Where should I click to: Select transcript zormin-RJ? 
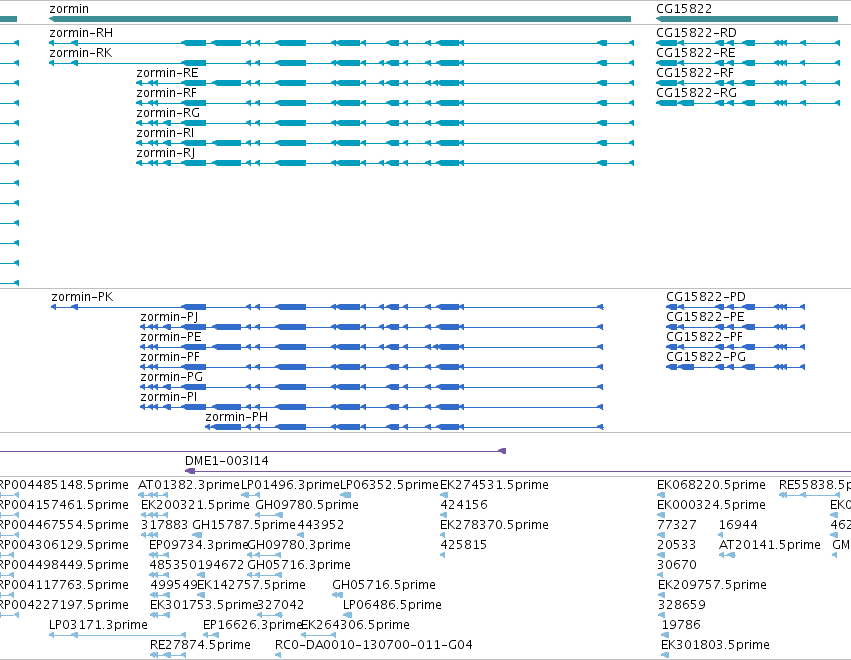[x=166, y=153]
